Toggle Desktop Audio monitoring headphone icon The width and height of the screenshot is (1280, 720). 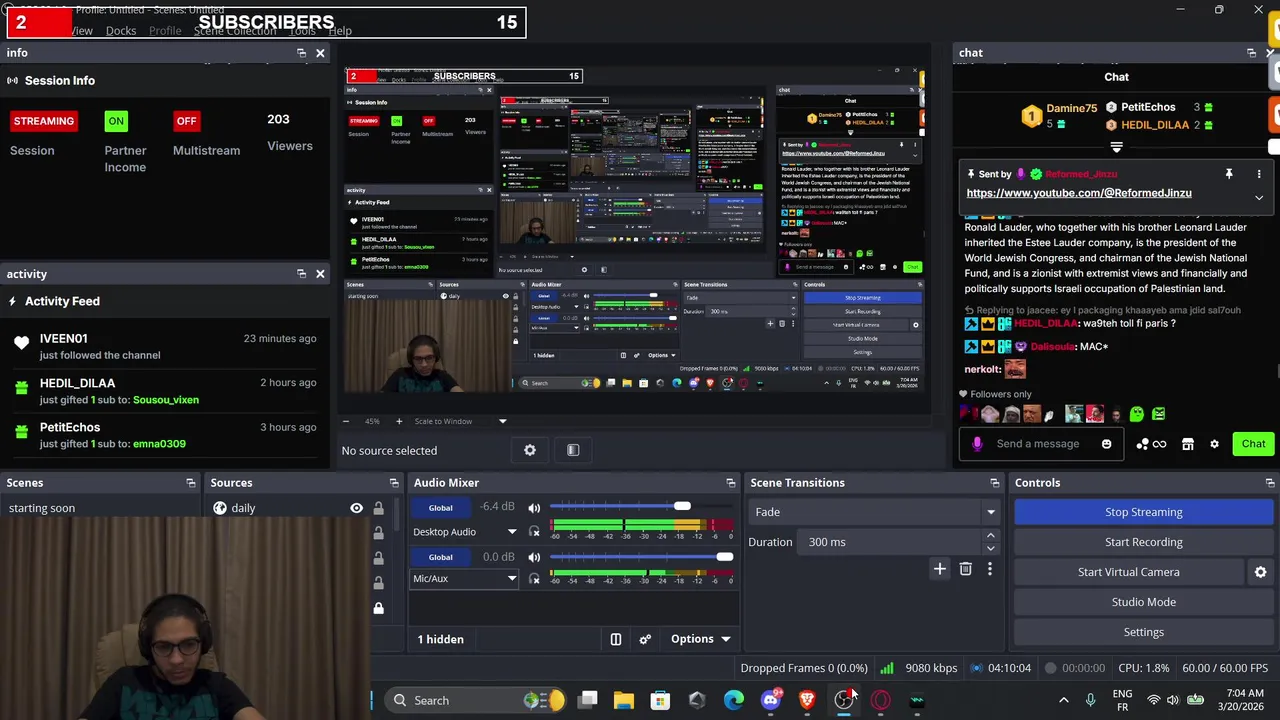[534, 532]
